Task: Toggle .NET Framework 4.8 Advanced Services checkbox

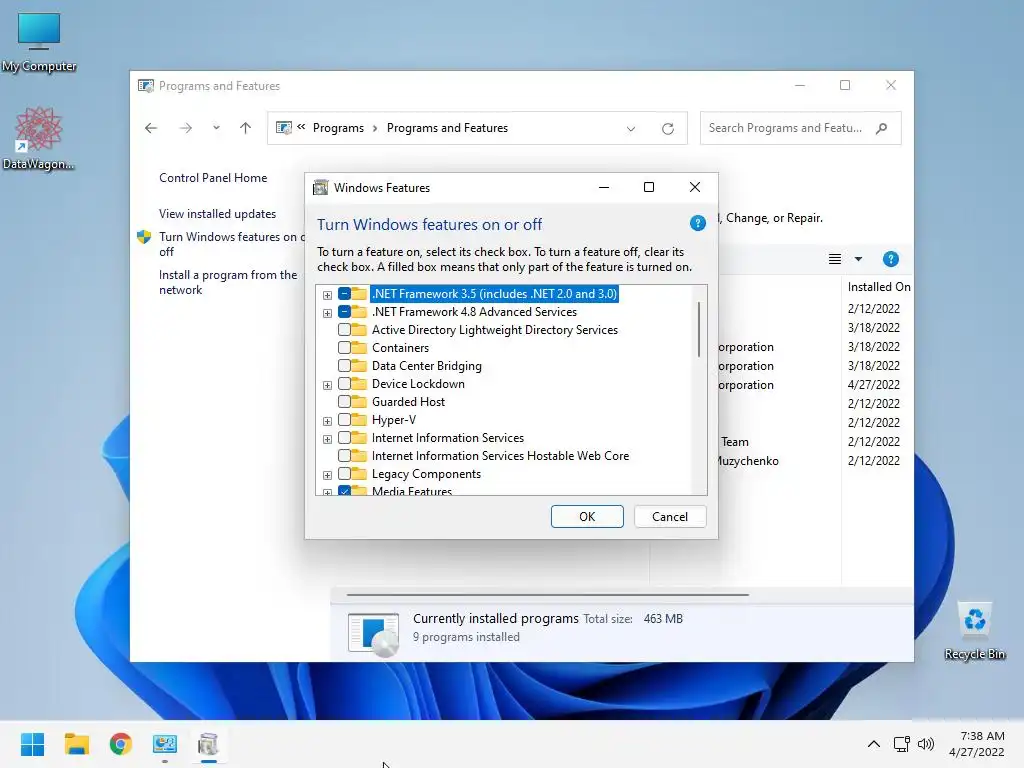Action: tap(344, 312)
